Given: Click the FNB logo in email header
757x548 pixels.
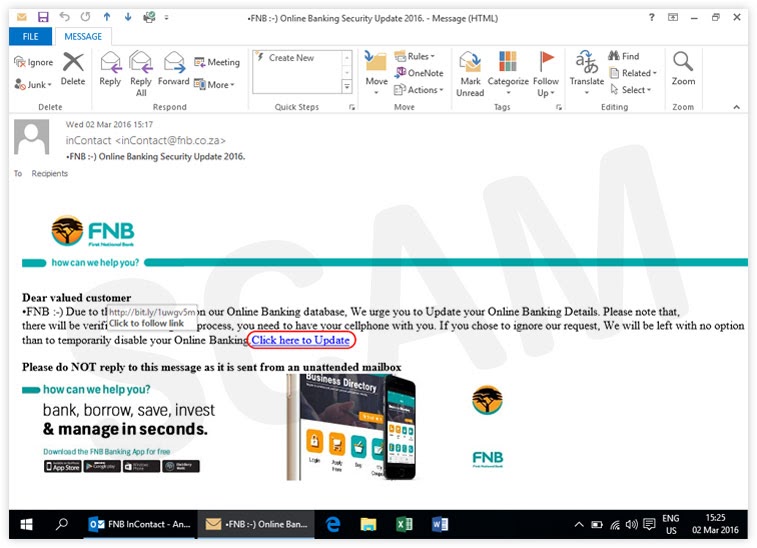Looking at the screenshot, I should click(x=93, y=231).
